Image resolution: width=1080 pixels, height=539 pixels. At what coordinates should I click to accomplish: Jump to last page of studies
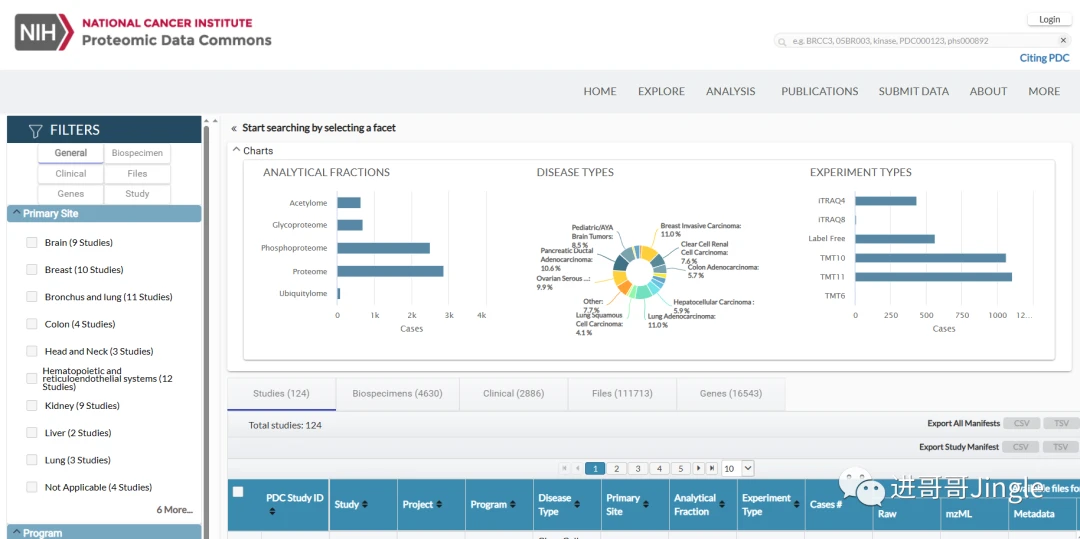point(712,468)
